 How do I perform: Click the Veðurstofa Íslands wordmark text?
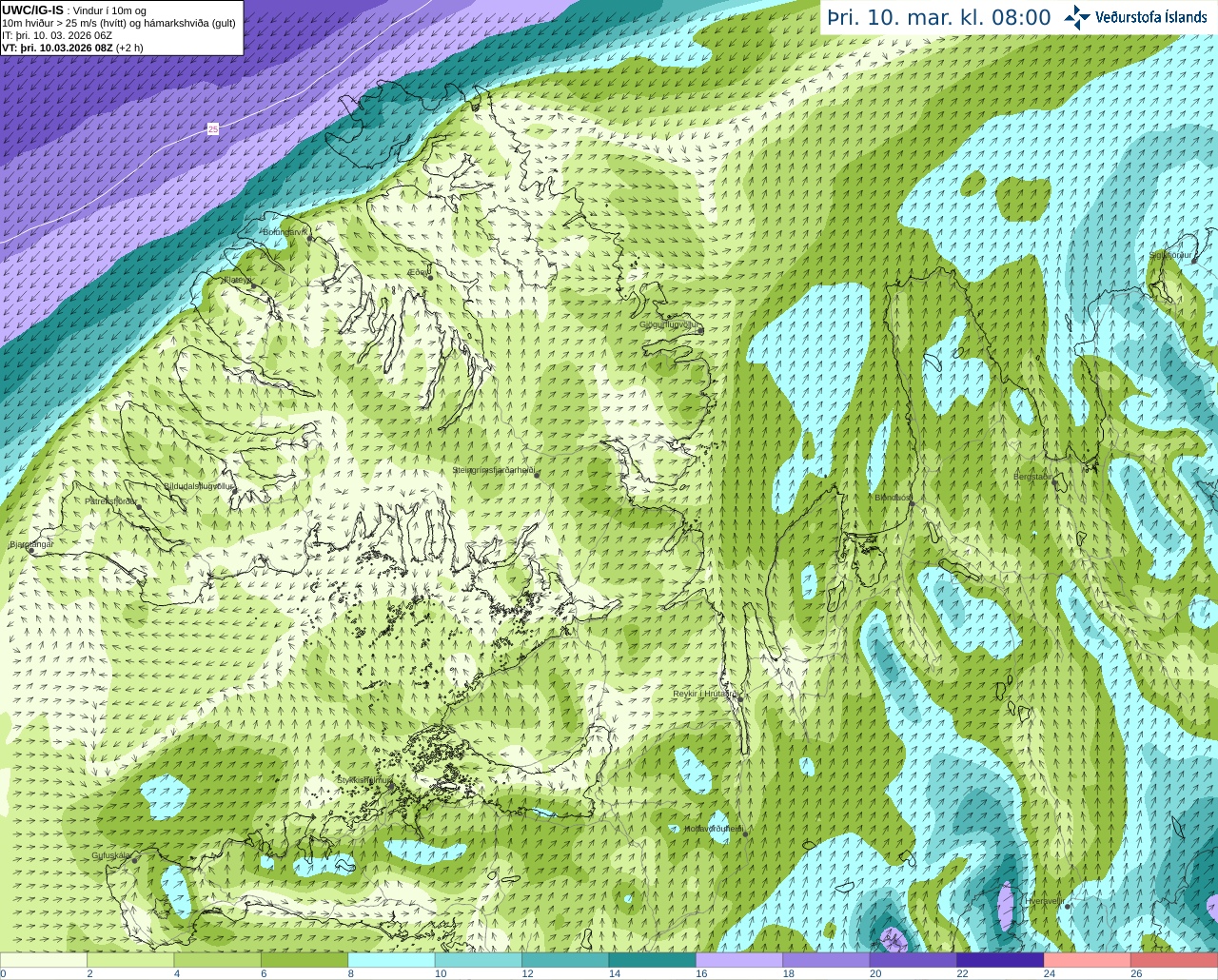[x=1151, y=17]
